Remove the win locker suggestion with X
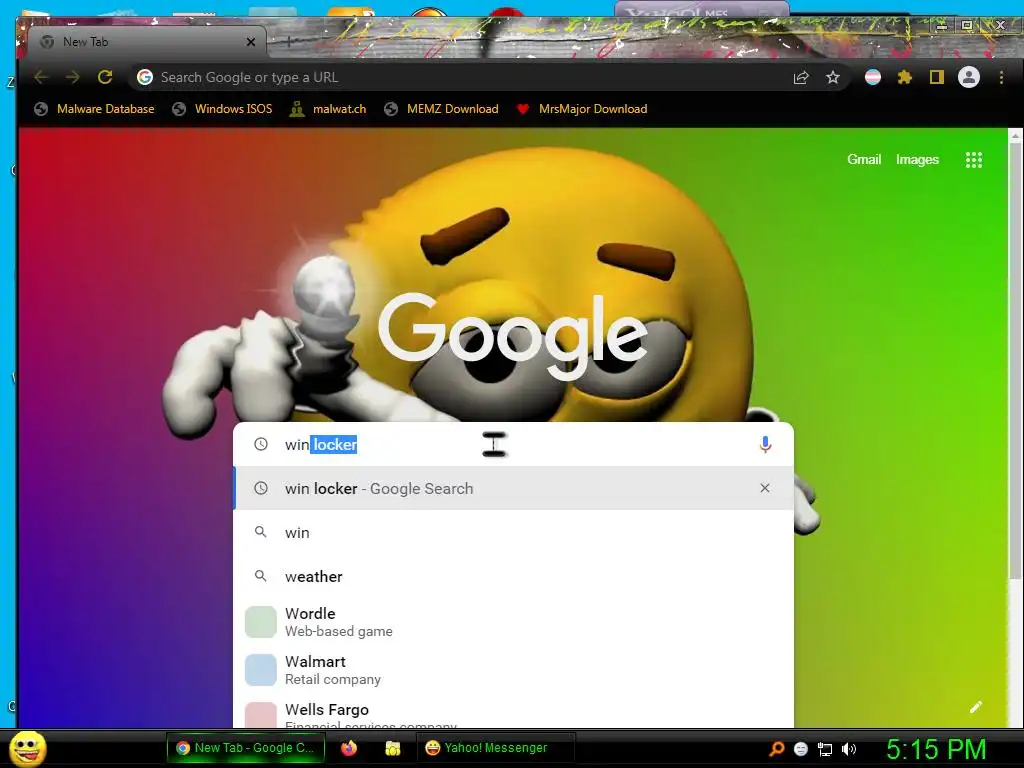The height and width of the screenshot is (768, 1024). pos(765,488)
